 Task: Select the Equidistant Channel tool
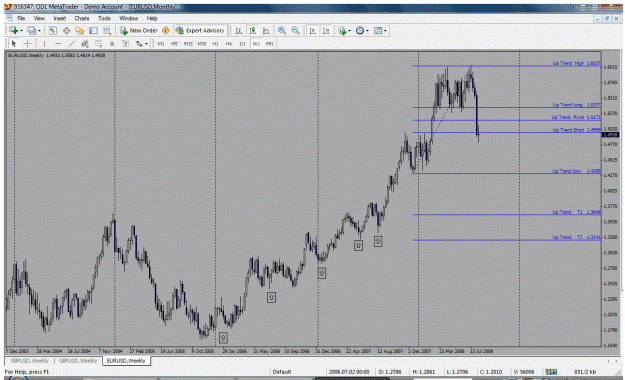[x=85, y=43]
